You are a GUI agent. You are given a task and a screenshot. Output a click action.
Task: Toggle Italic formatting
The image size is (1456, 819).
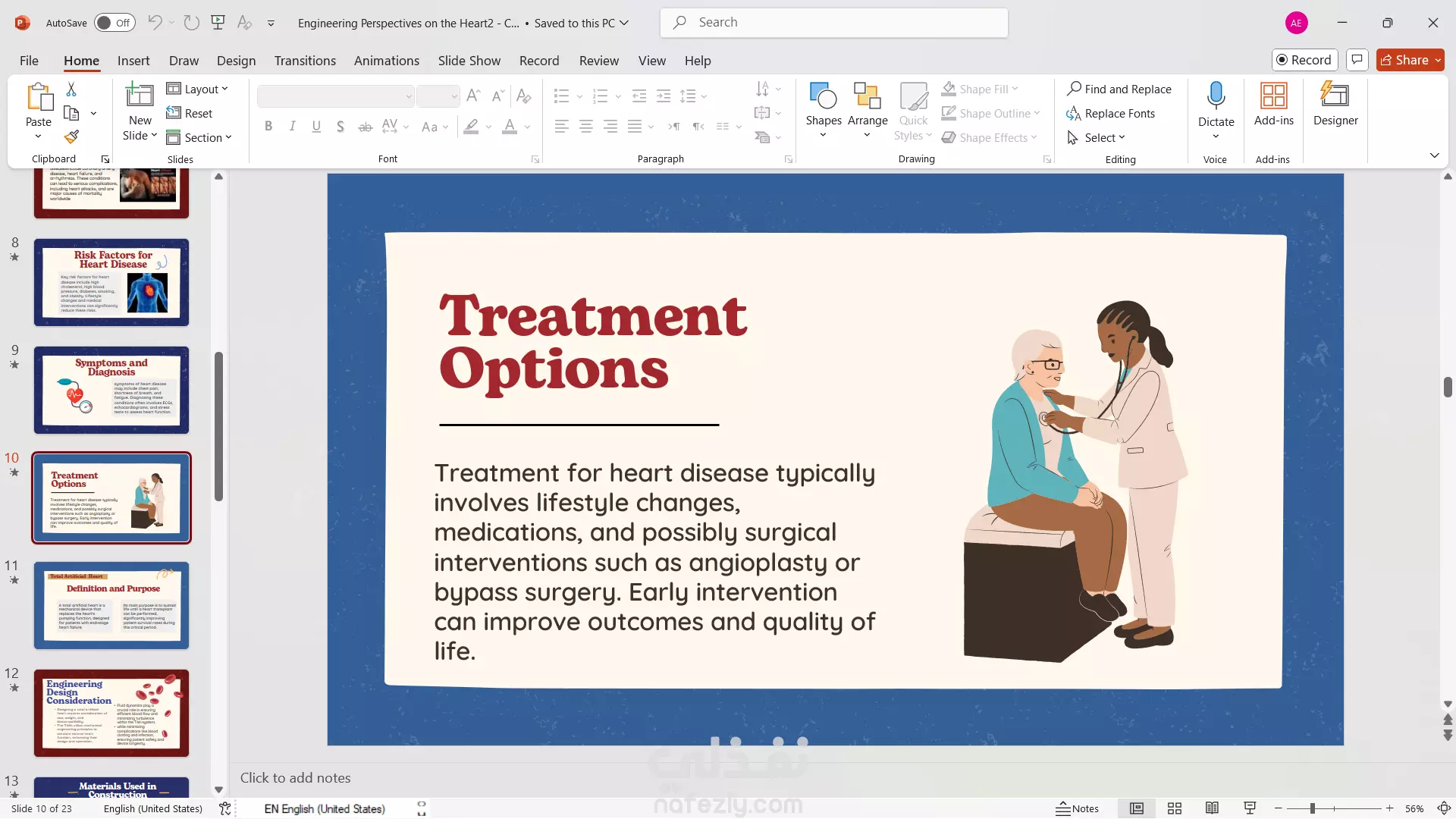[293, 127]
